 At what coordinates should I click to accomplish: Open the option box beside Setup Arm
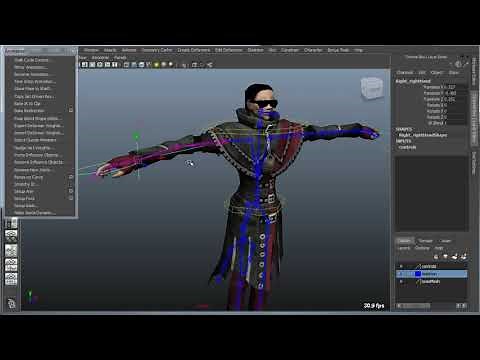tap(71, 191)
